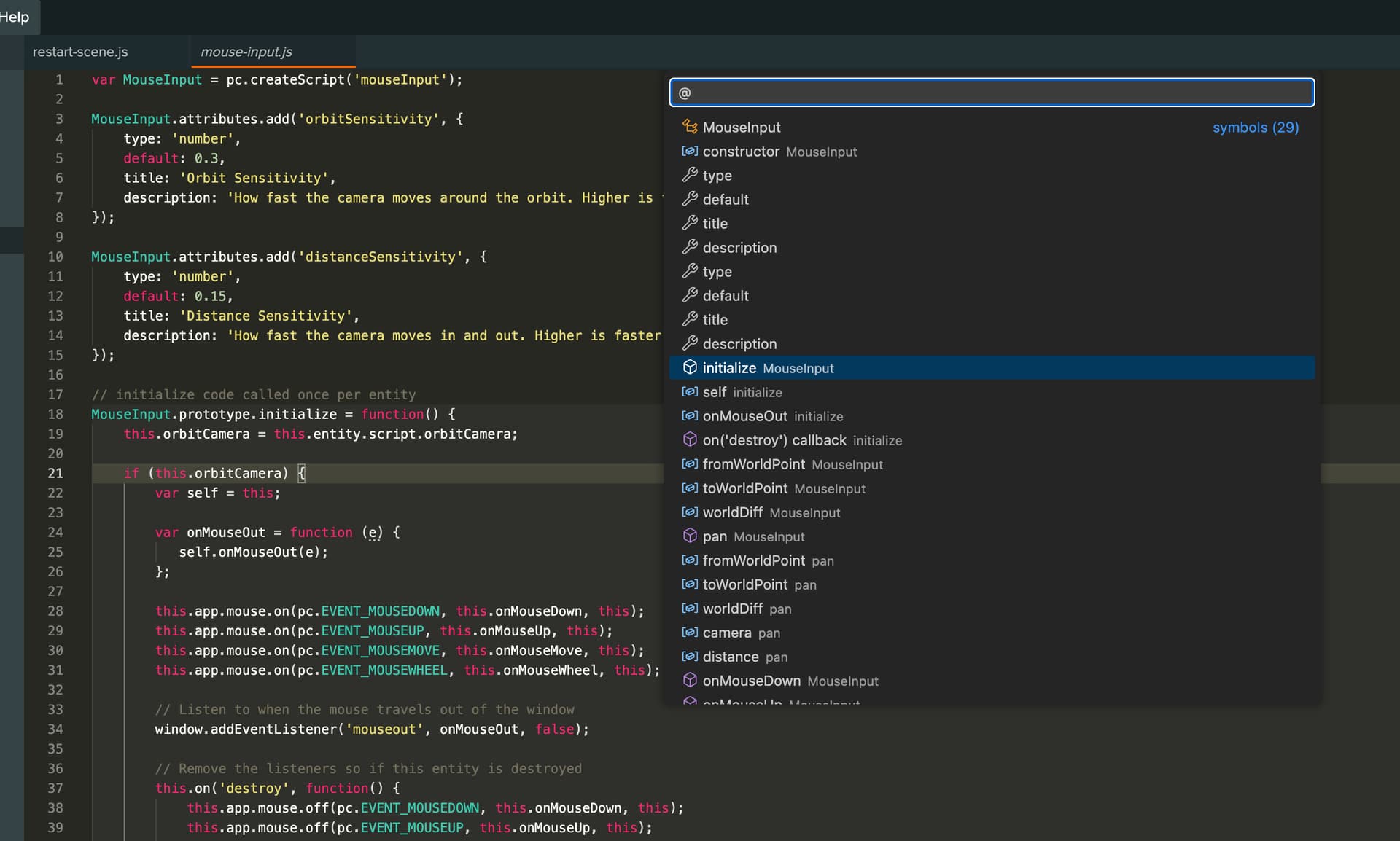Click symbols (29) group label

click(x=1255, y=128)
